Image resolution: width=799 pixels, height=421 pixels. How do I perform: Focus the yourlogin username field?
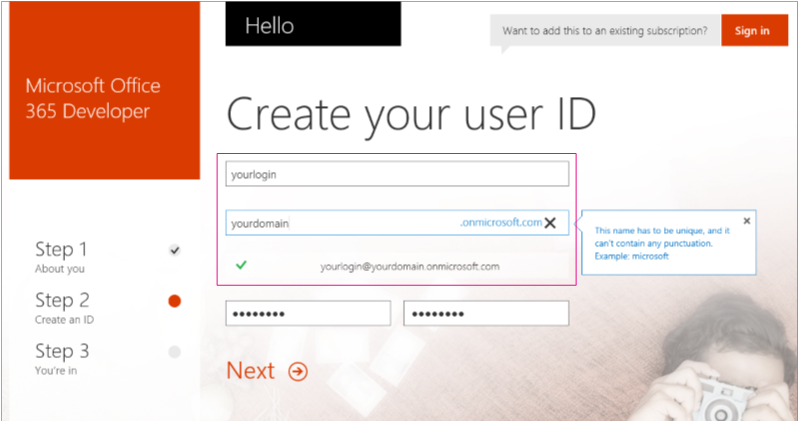(397, 174)
